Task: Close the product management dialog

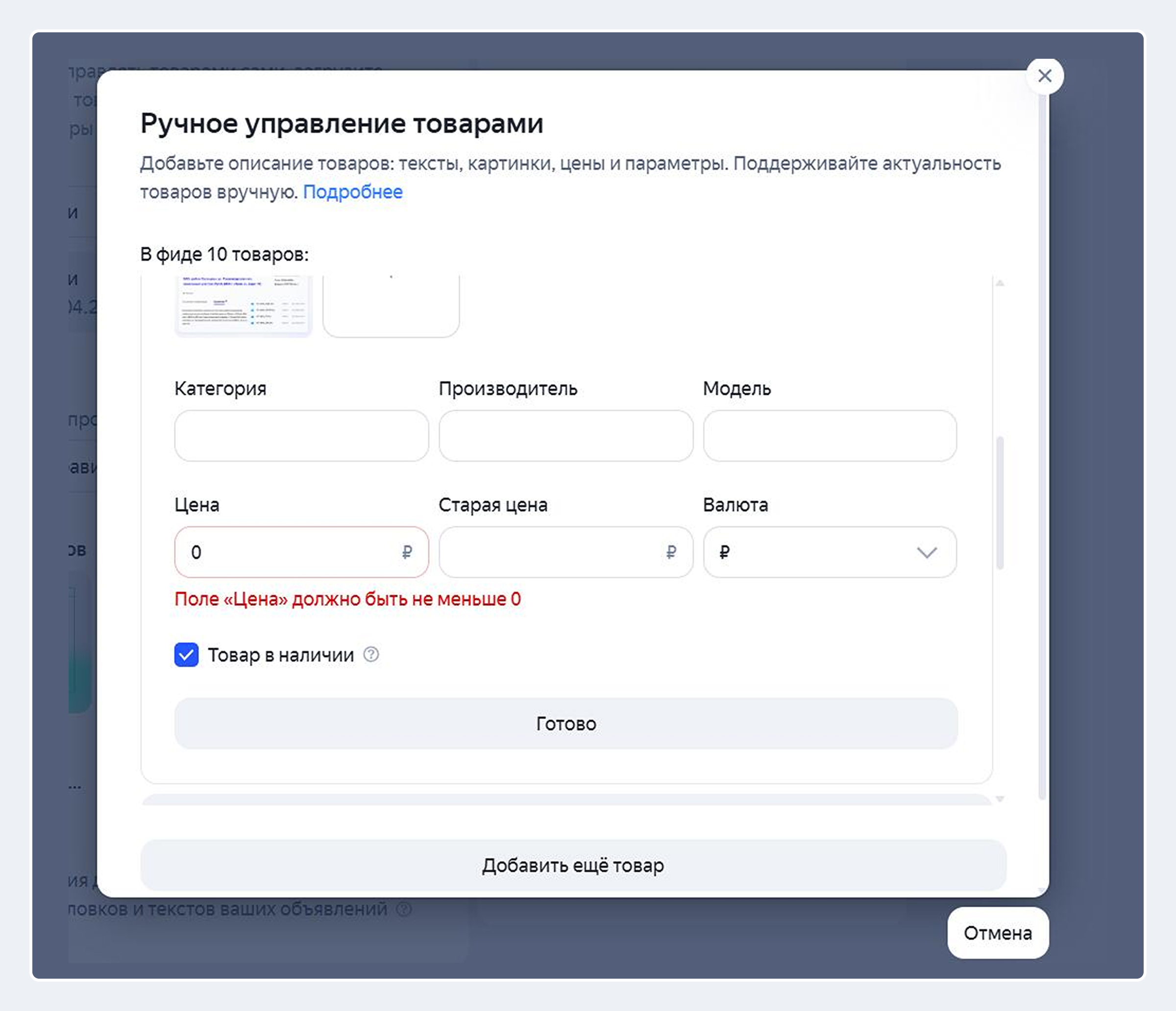Action: click(x=1044, y=75)
